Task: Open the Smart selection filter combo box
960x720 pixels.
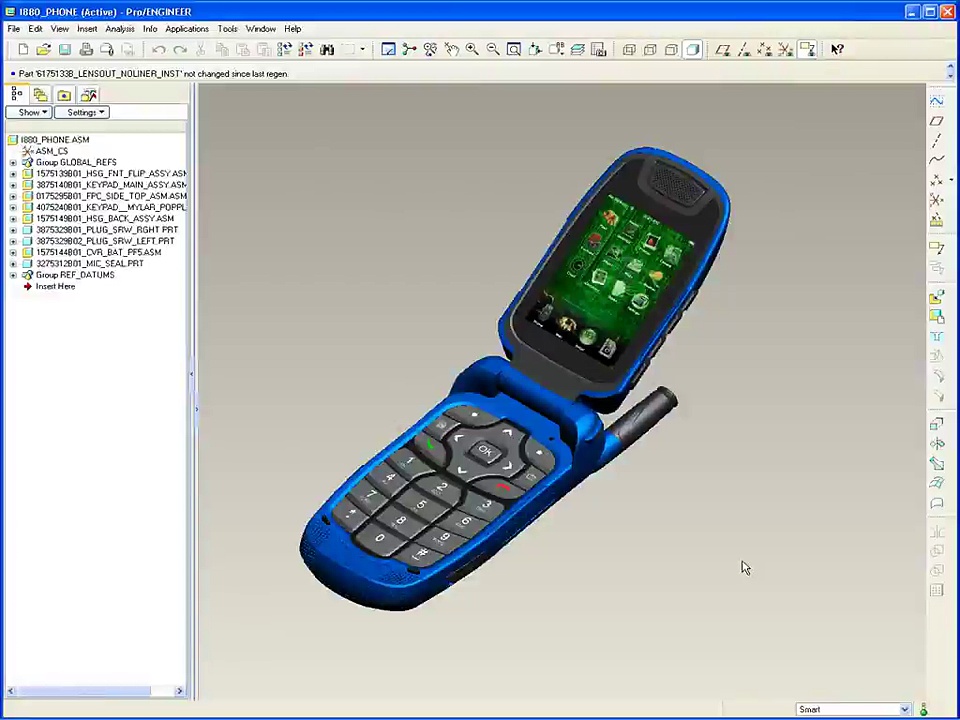Action: [853, 709]
